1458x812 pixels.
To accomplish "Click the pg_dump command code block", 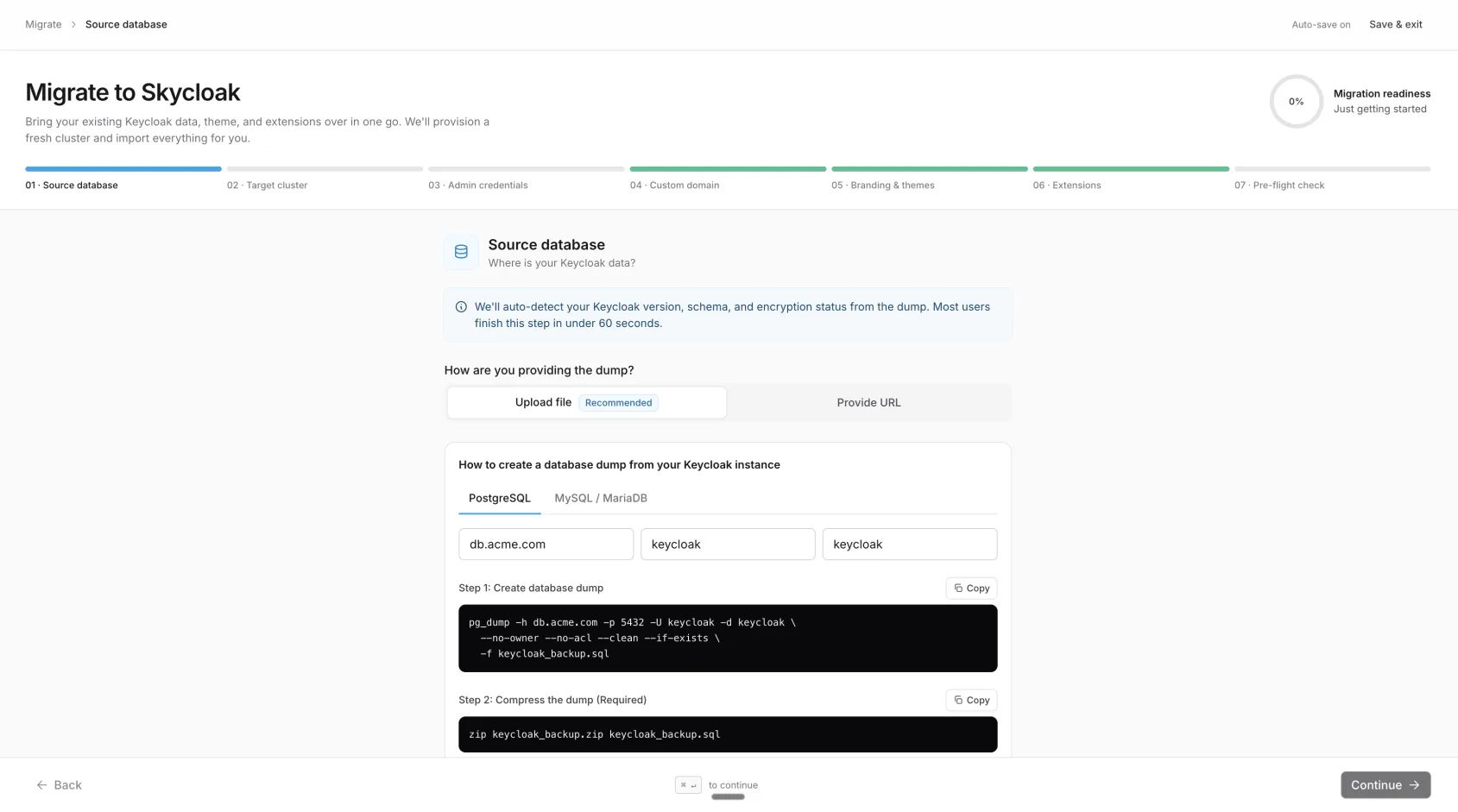I will click(728, 638).
